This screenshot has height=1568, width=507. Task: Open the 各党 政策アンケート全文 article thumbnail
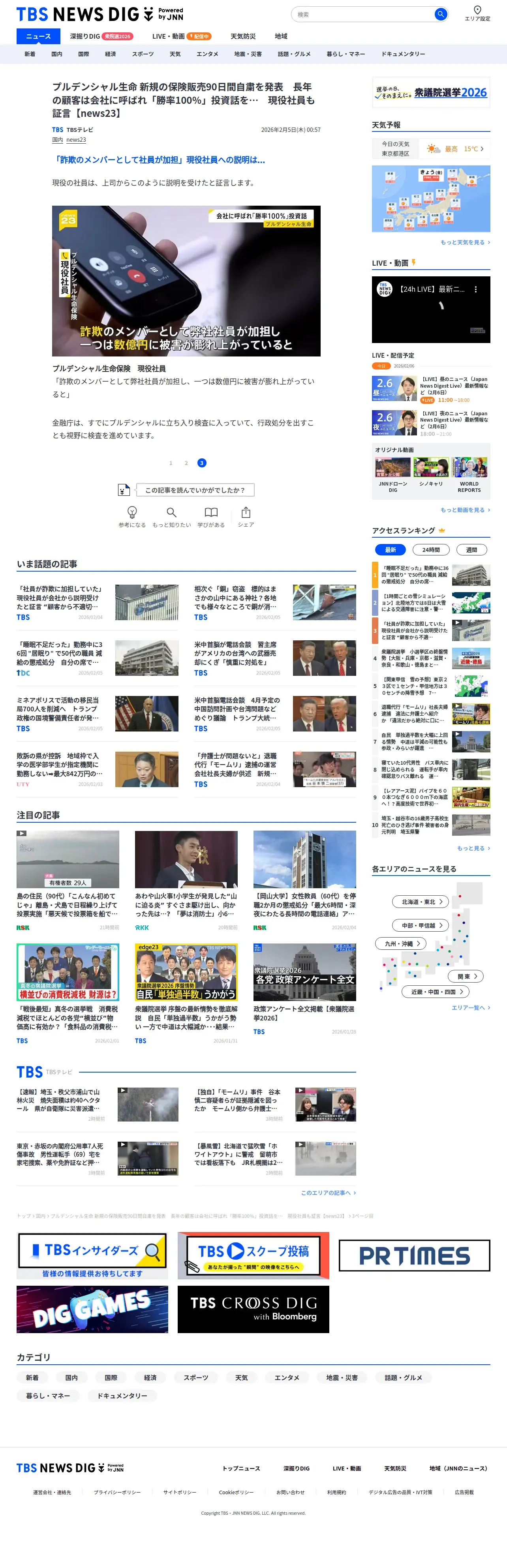tap(304, 972)
